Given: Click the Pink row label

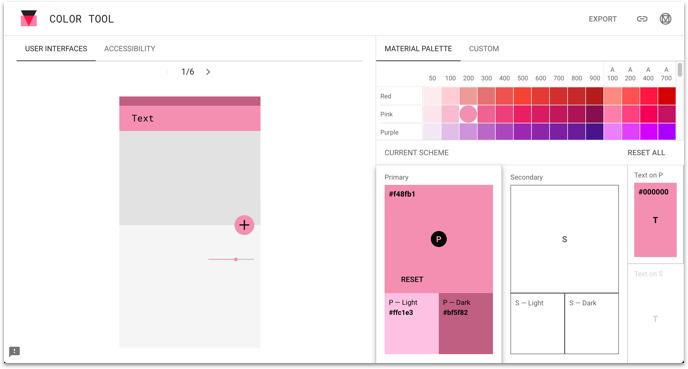Looking at the screenshot, I should tap(386, 114).
